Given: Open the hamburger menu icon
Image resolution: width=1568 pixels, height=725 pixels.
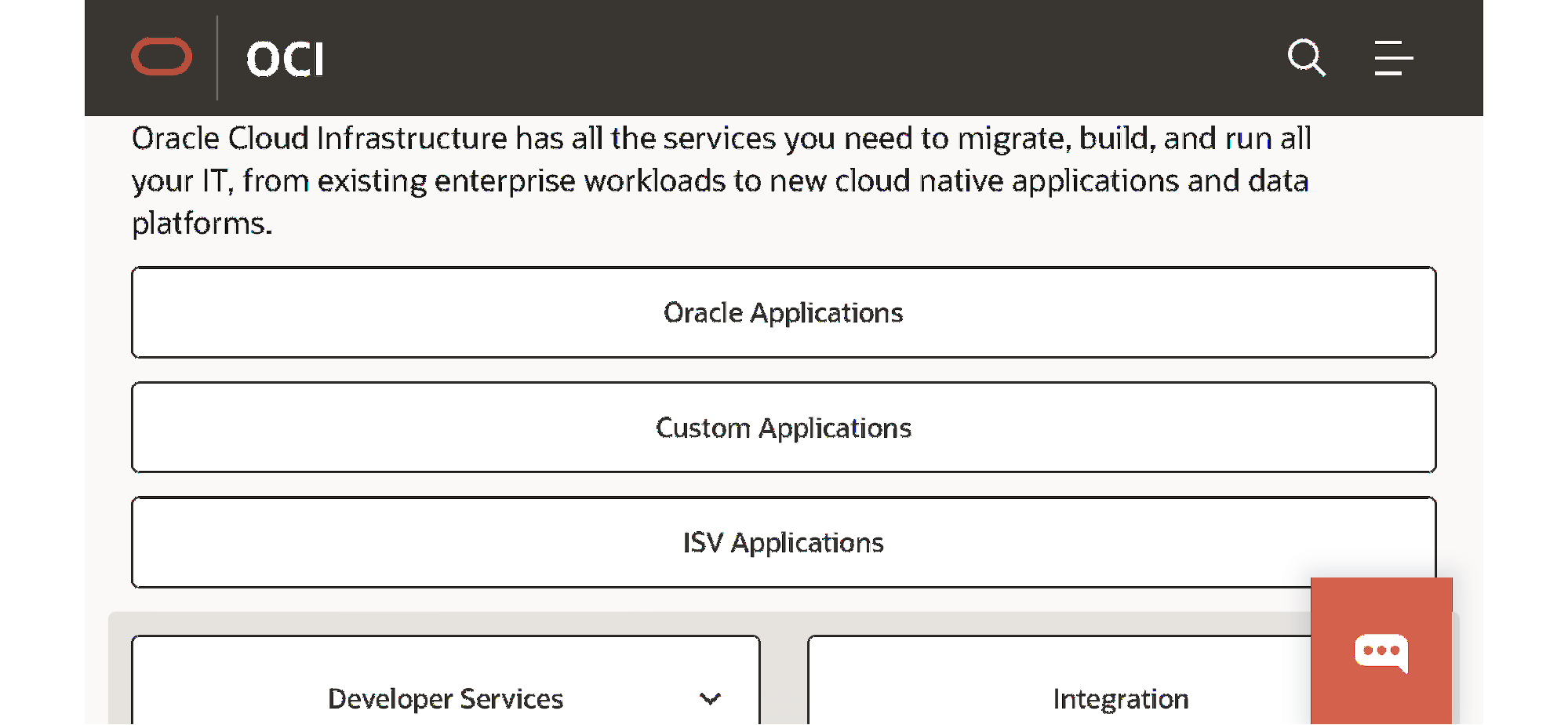Looking at the screenshot, I should coord(1394,58).
